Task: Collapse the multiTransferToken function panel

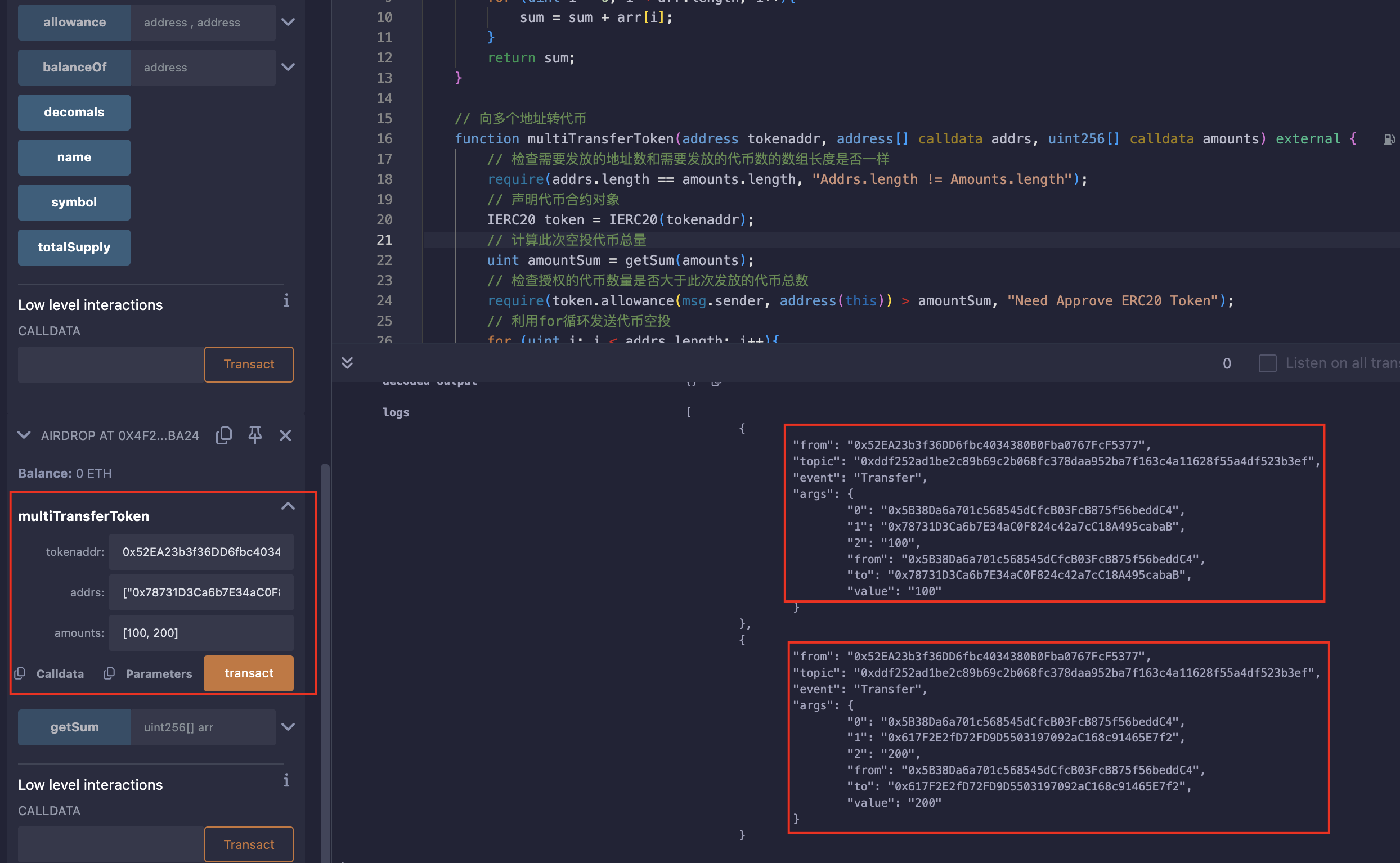Action: (288, 506)
